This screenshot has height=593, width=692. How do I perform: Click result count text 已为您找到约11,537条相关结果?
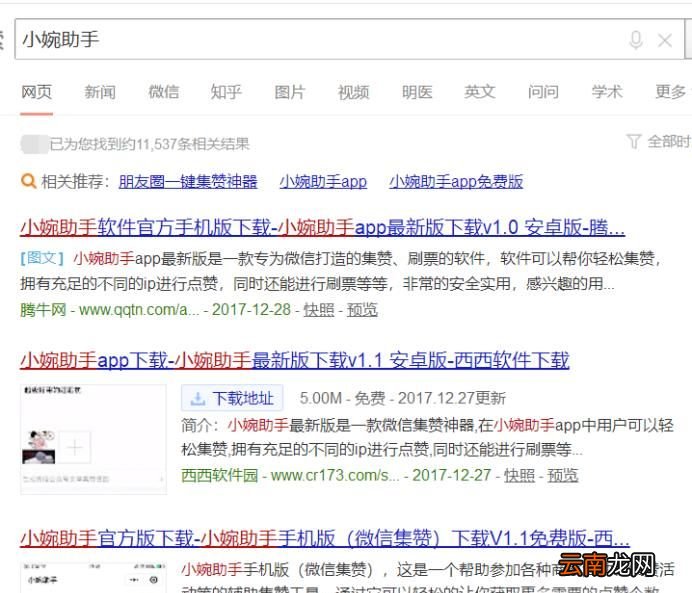(x=149, y=144)
